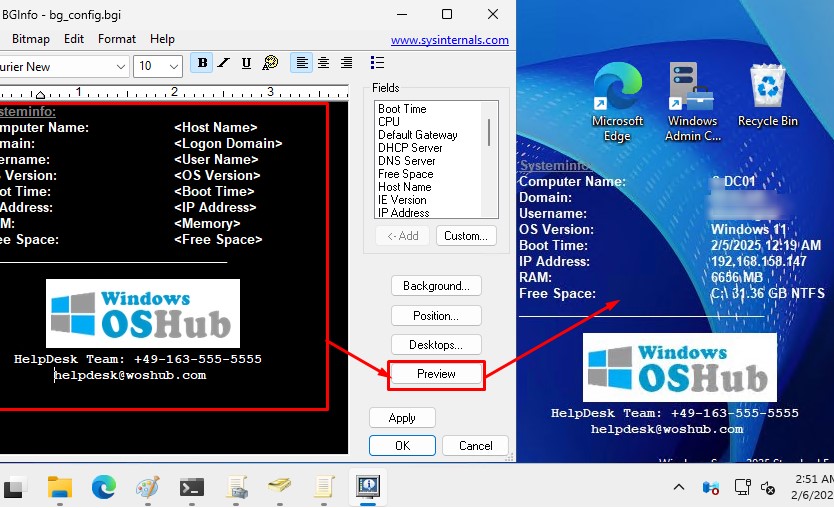
Task: Open the terminal taskbar icon
Action: (191, 487)
